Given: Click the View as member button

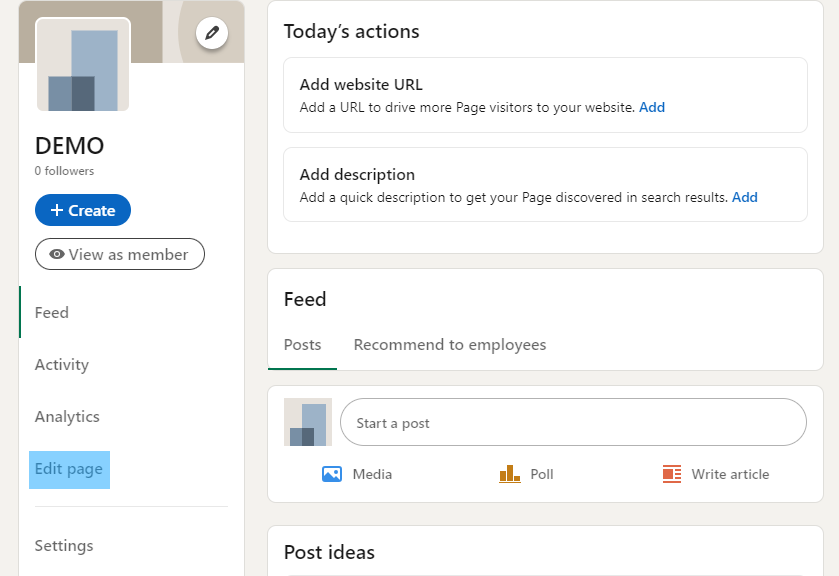Looking at the screenshot, I should [x=119, y=254].
